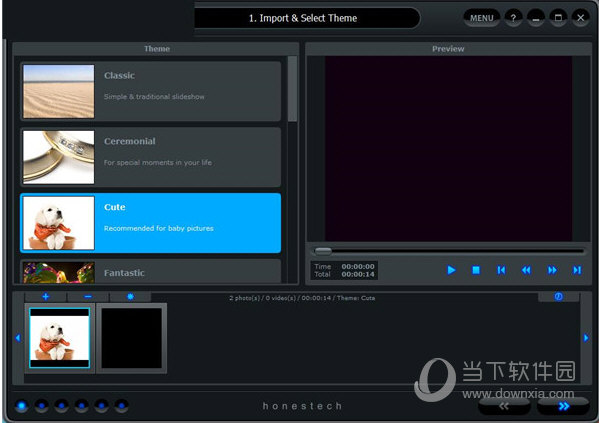Go to step four indicator dot
Screen dimensions: 599x423
click(81, 406)
